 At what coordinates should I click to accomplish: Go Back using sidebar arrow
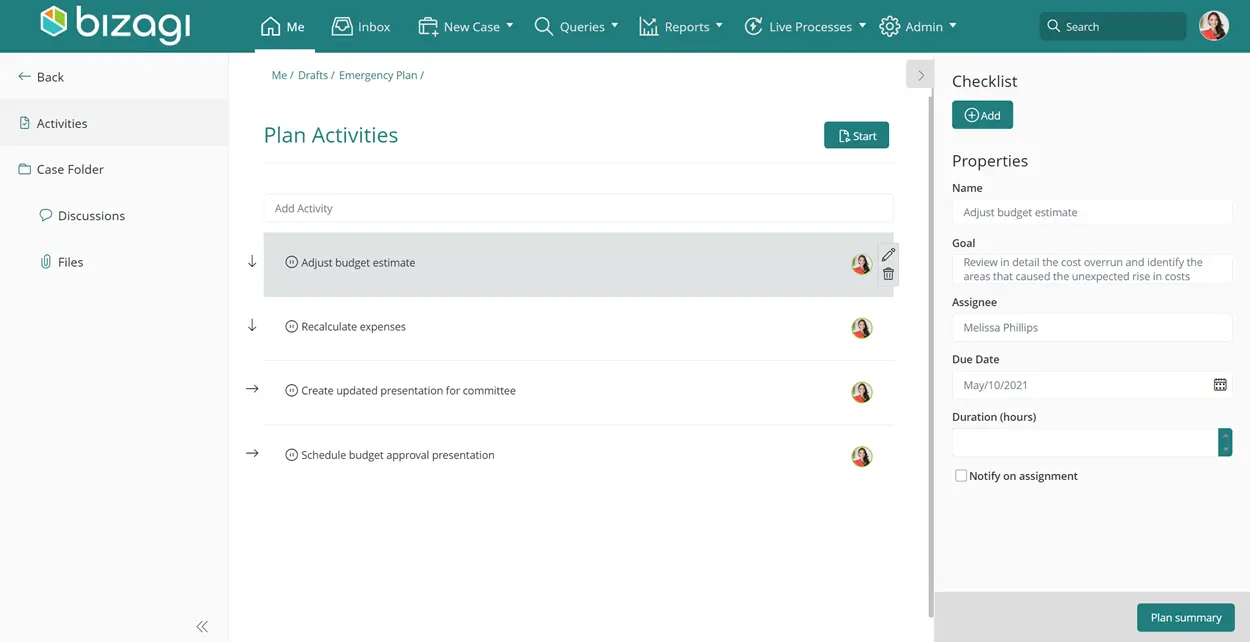coord(41,77)
